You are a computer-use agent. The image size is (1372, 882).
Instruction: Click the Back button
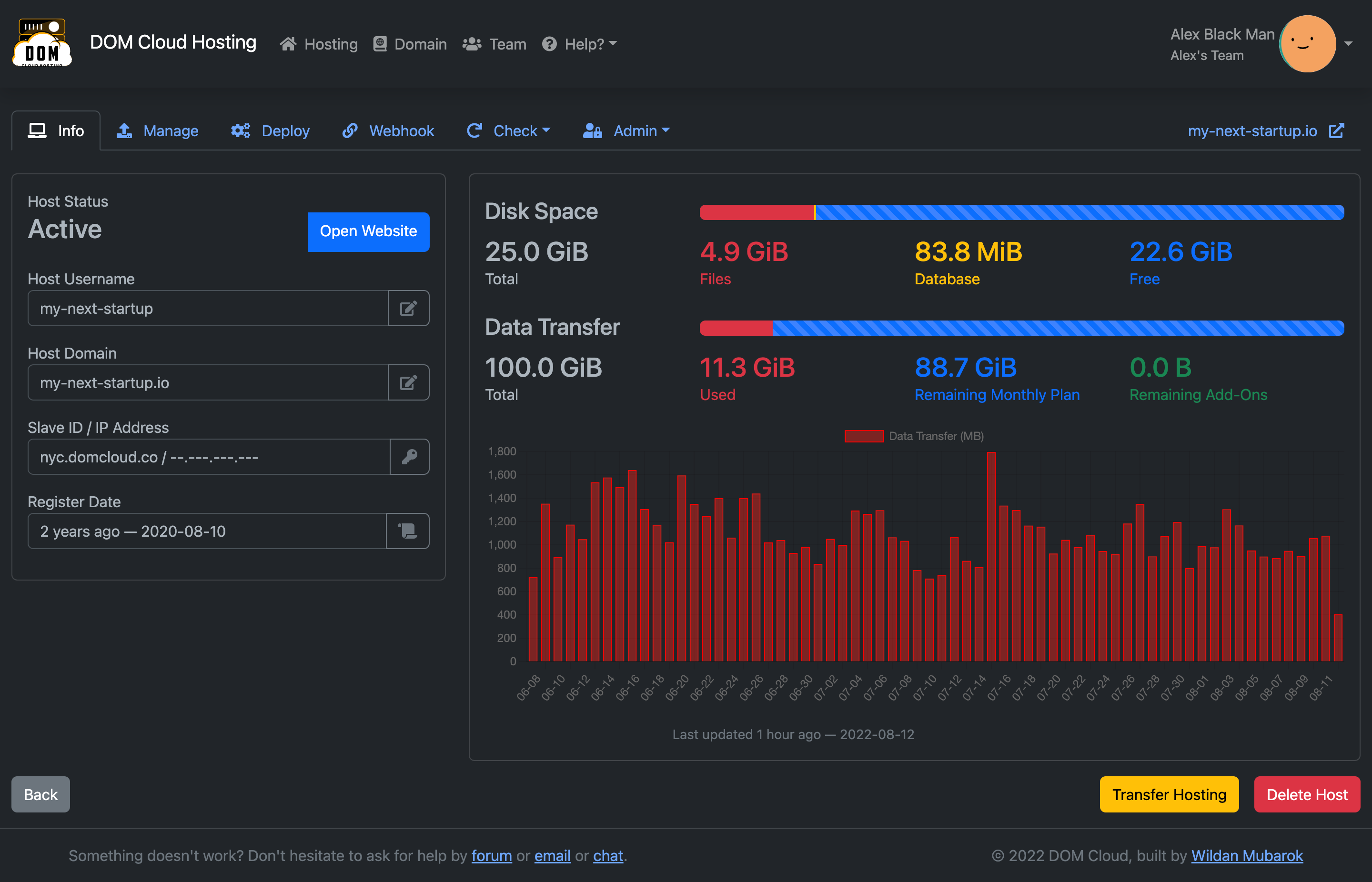click(40, 794)
